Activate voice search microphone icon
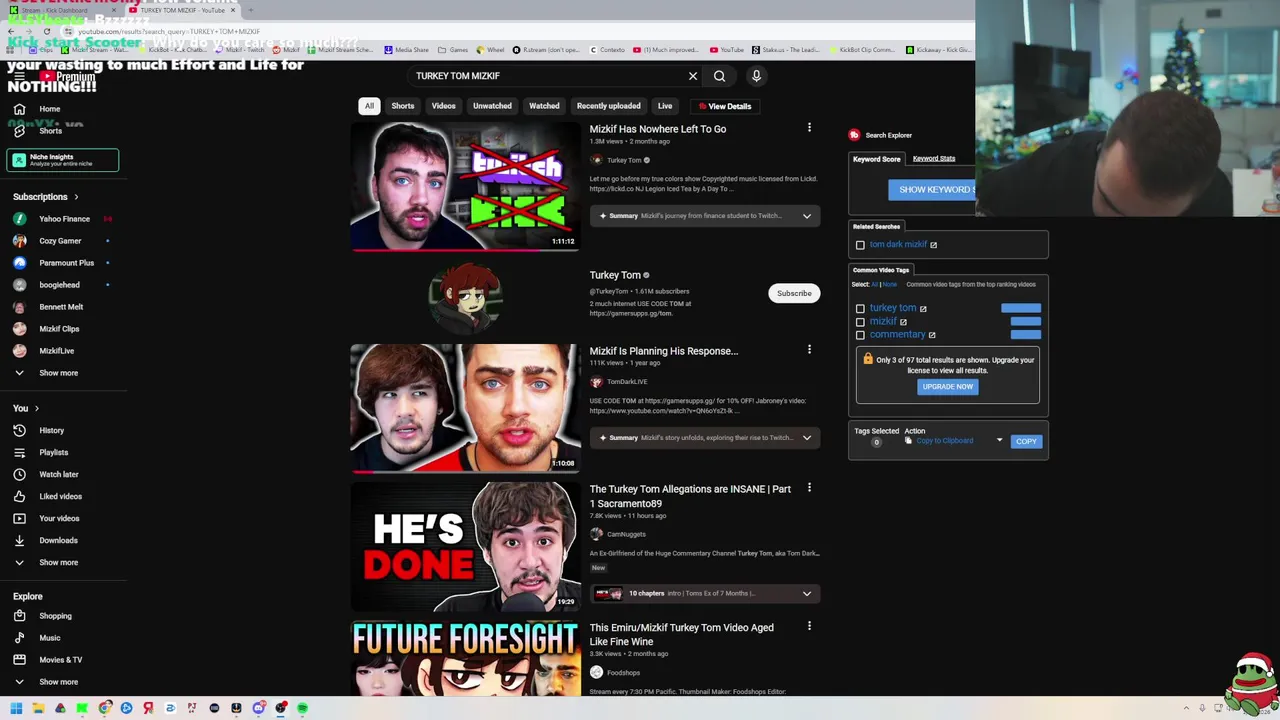 [756, 76]
